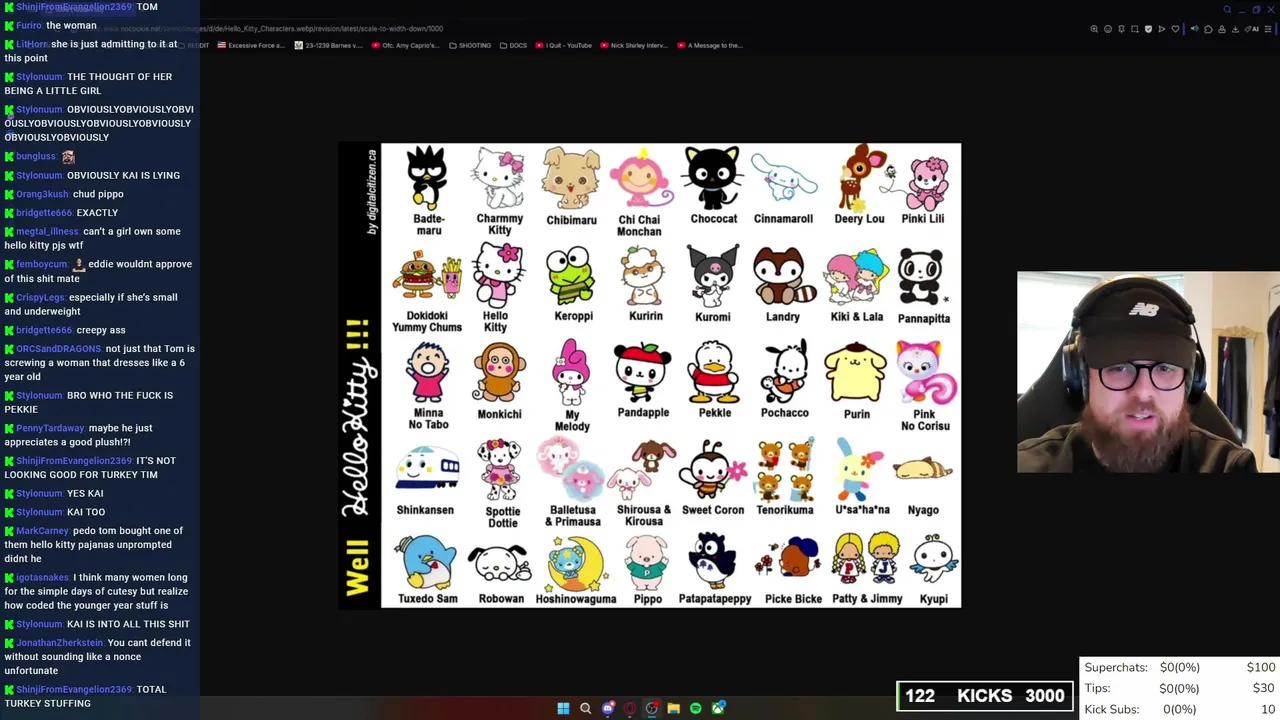Click the blue speaker audio icon in toolbar
Image resolution: width=1280 pixels, height=720 pixels.
click(x=1195, y=29)
